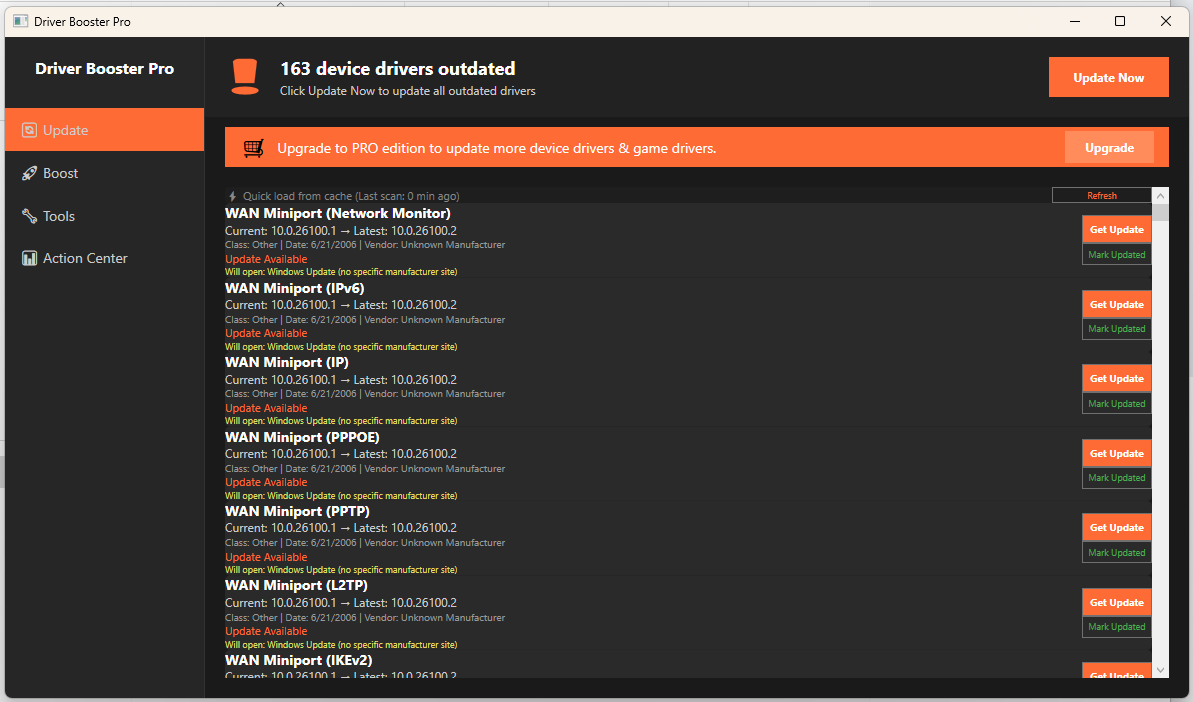Image resolution: width=1193 pixels, height=702 pixels.
Task: Click the Upgrade button in the PRO banner
Action: (1109, 148)
